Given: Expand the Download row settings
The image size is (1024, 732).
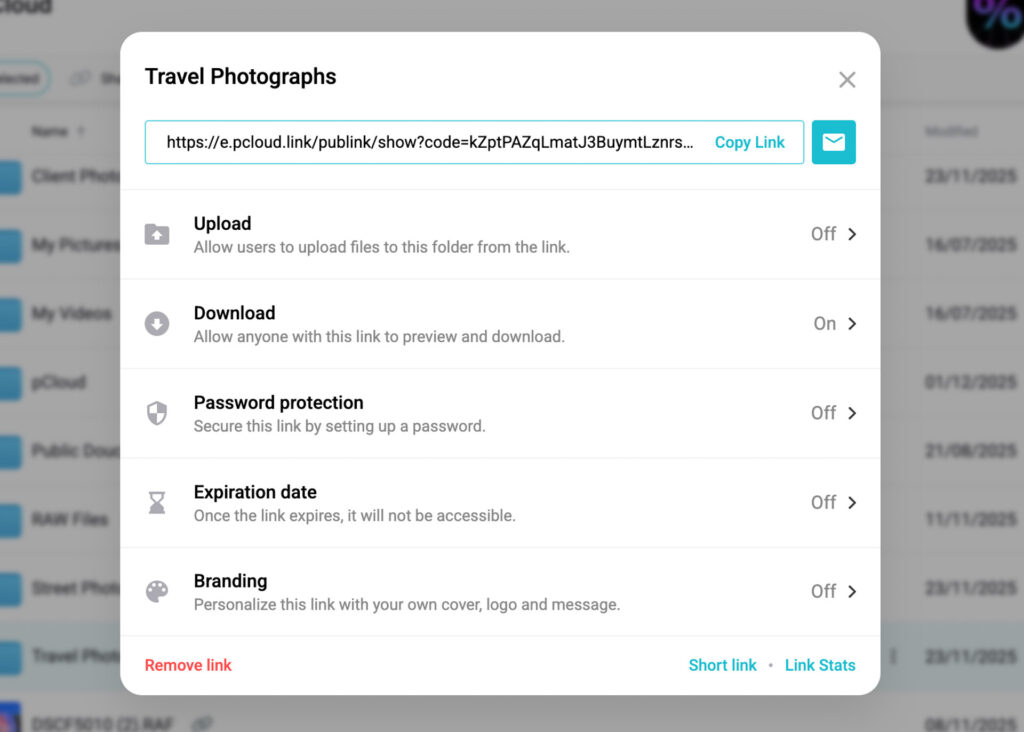Looking at the screenshot, I should pos(852,323).
